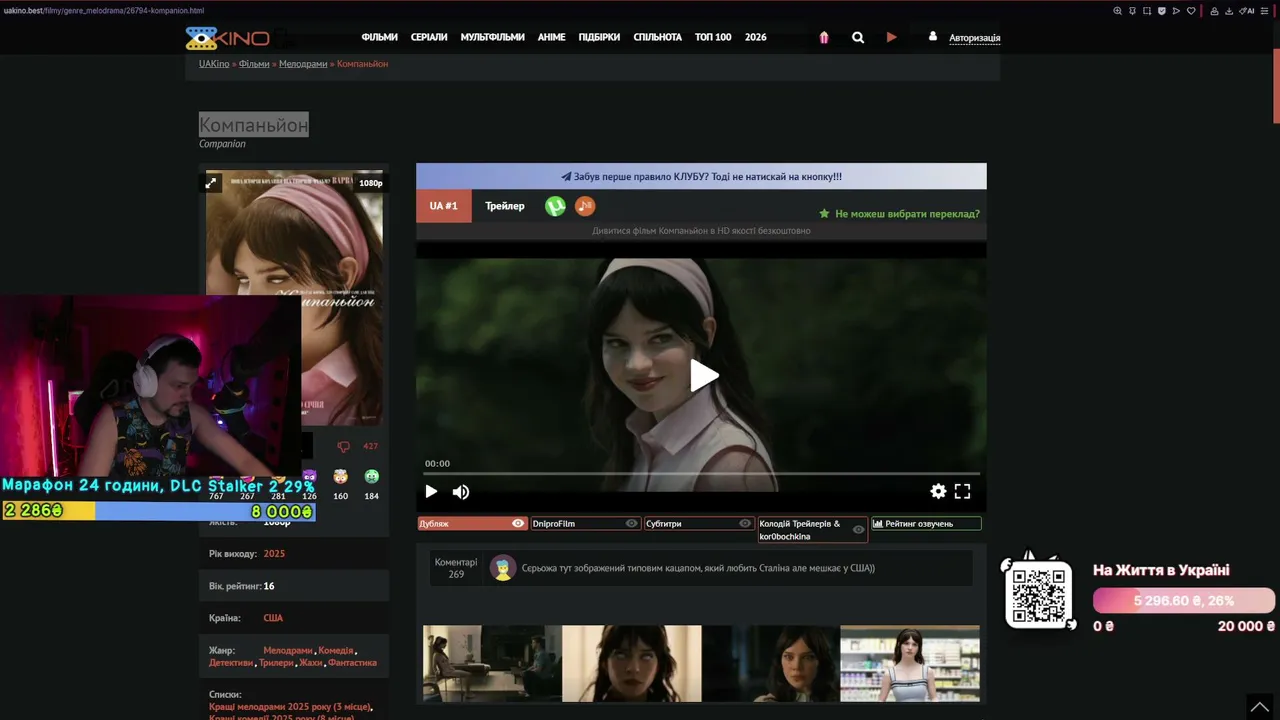Select the DniproFilm voiceover option

(585, 523)
